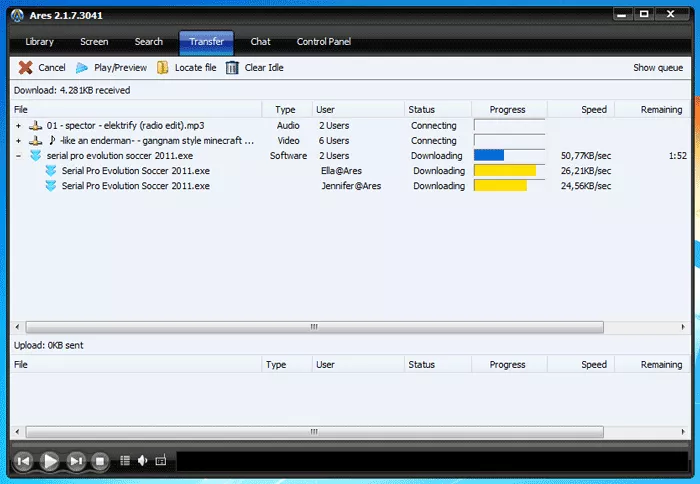Click the Clear Idle button label
700x484 pixels.
pyautogui.click(x=264, y=67)
